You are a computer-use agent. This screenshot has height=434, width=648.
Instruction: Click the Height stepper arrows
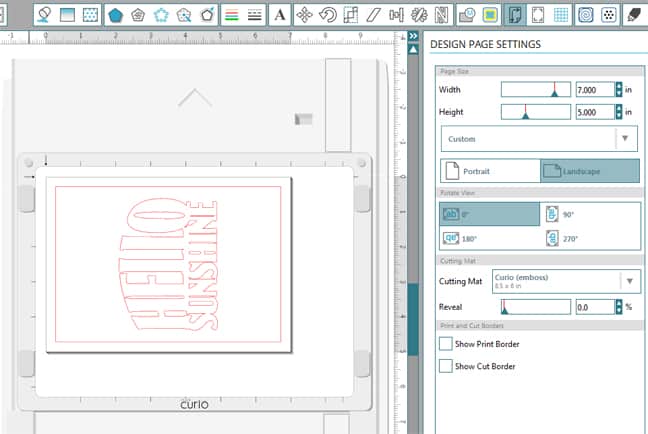click(619, 112)
